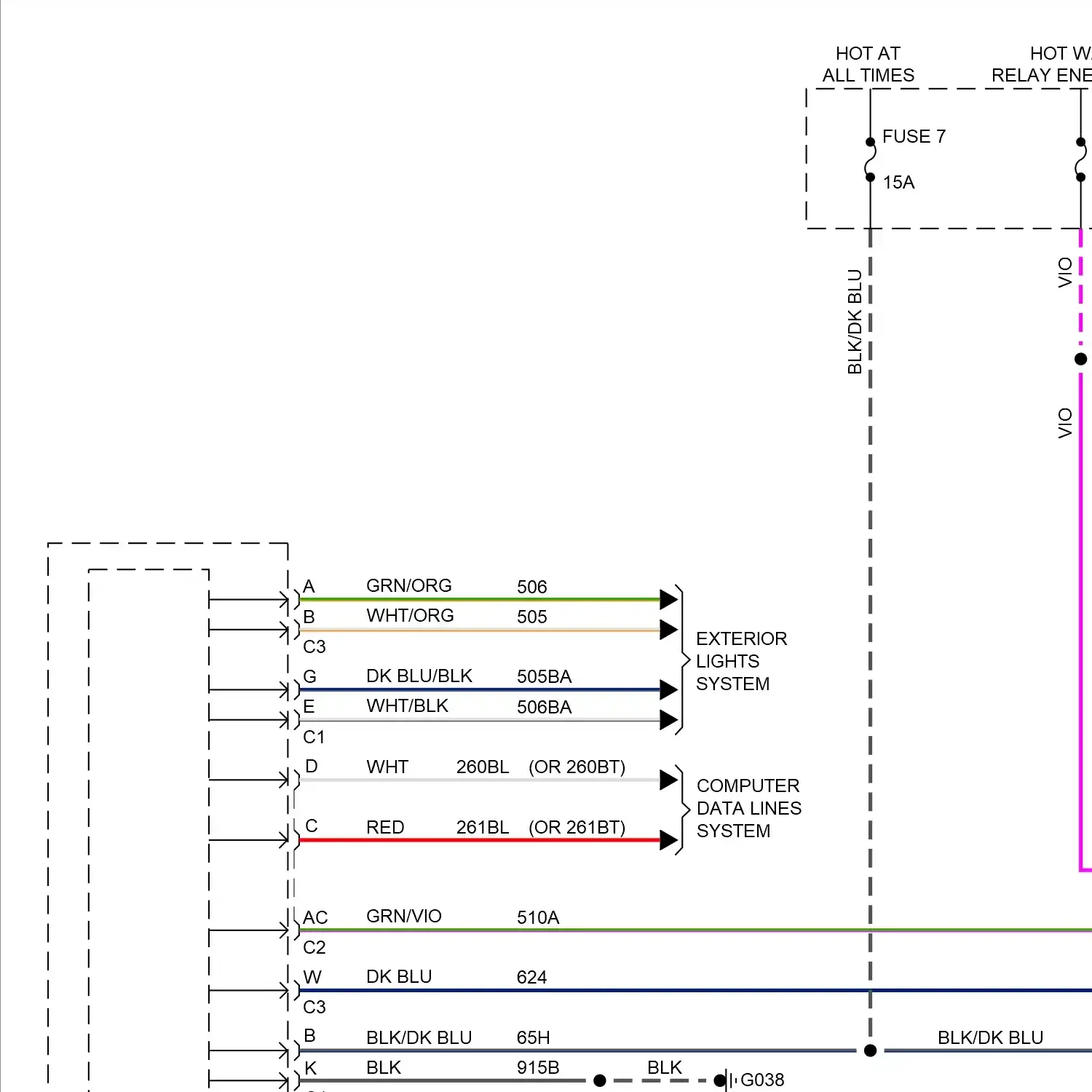This screenshot has height=1092, width=1092.
Task: Click circuit number 65H
Action: [x=533, y=1038]
